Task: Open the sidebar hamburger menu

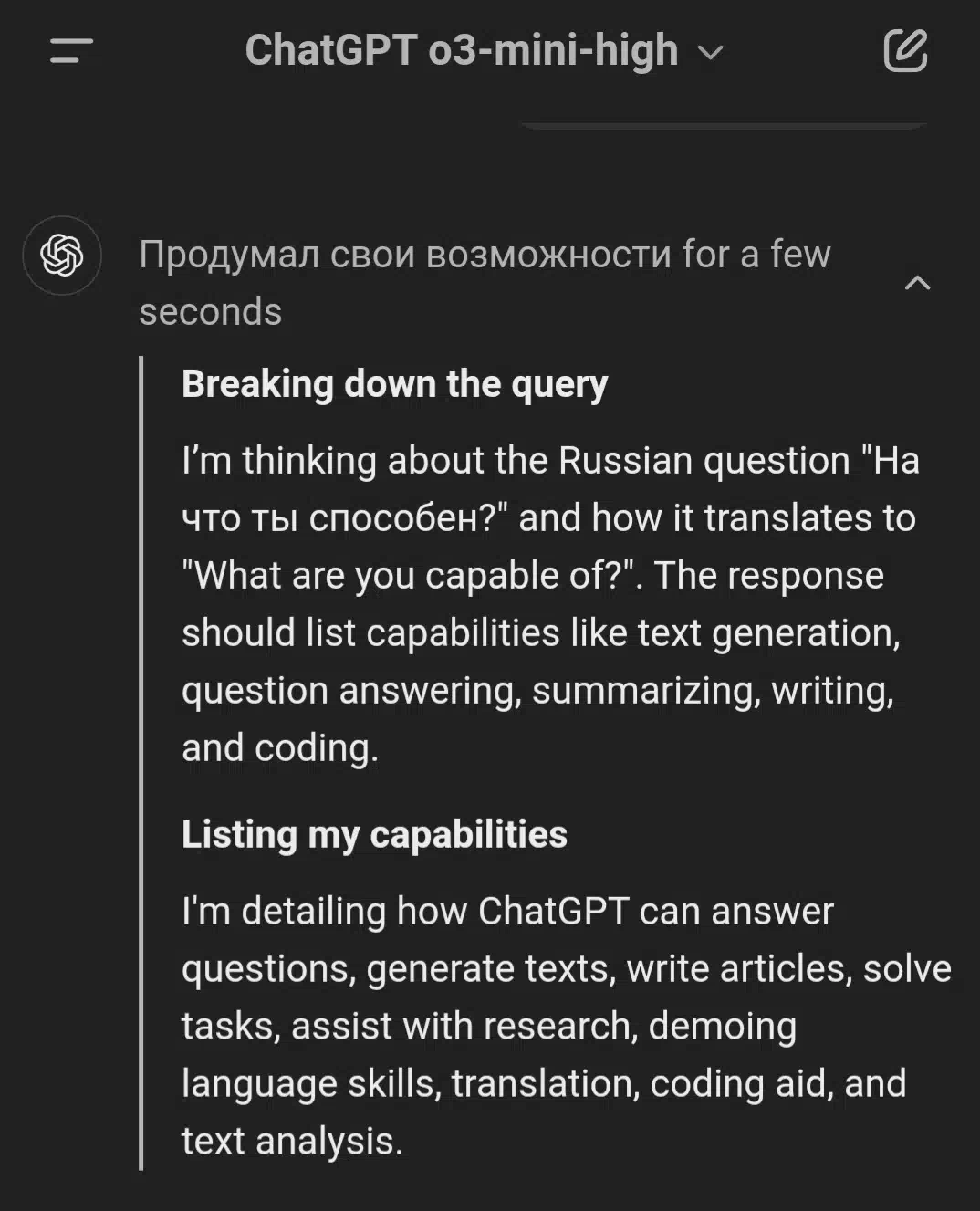Action: click(71, 51)
